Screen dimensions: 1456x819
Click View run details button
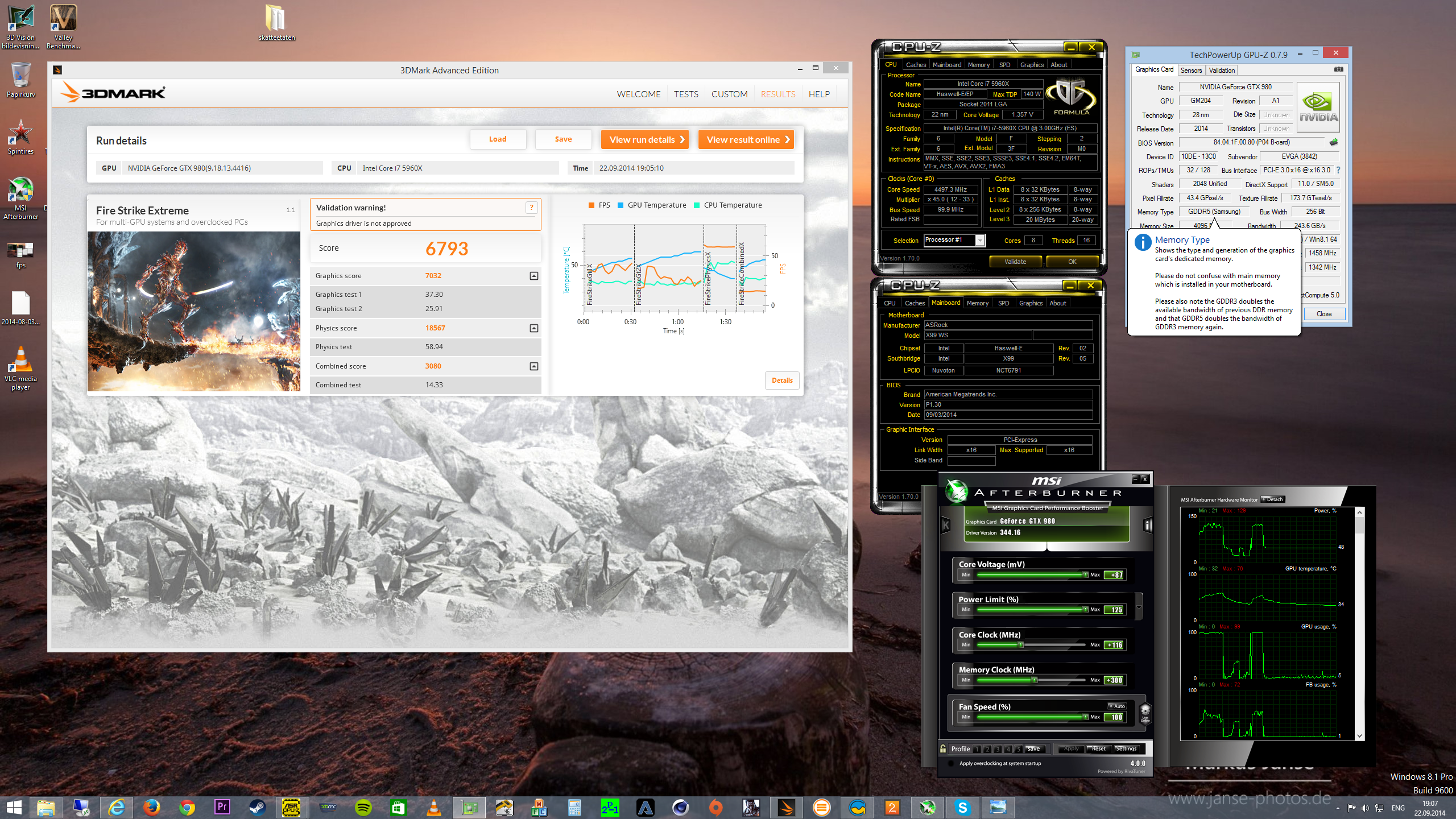click(x=645, y=139)
